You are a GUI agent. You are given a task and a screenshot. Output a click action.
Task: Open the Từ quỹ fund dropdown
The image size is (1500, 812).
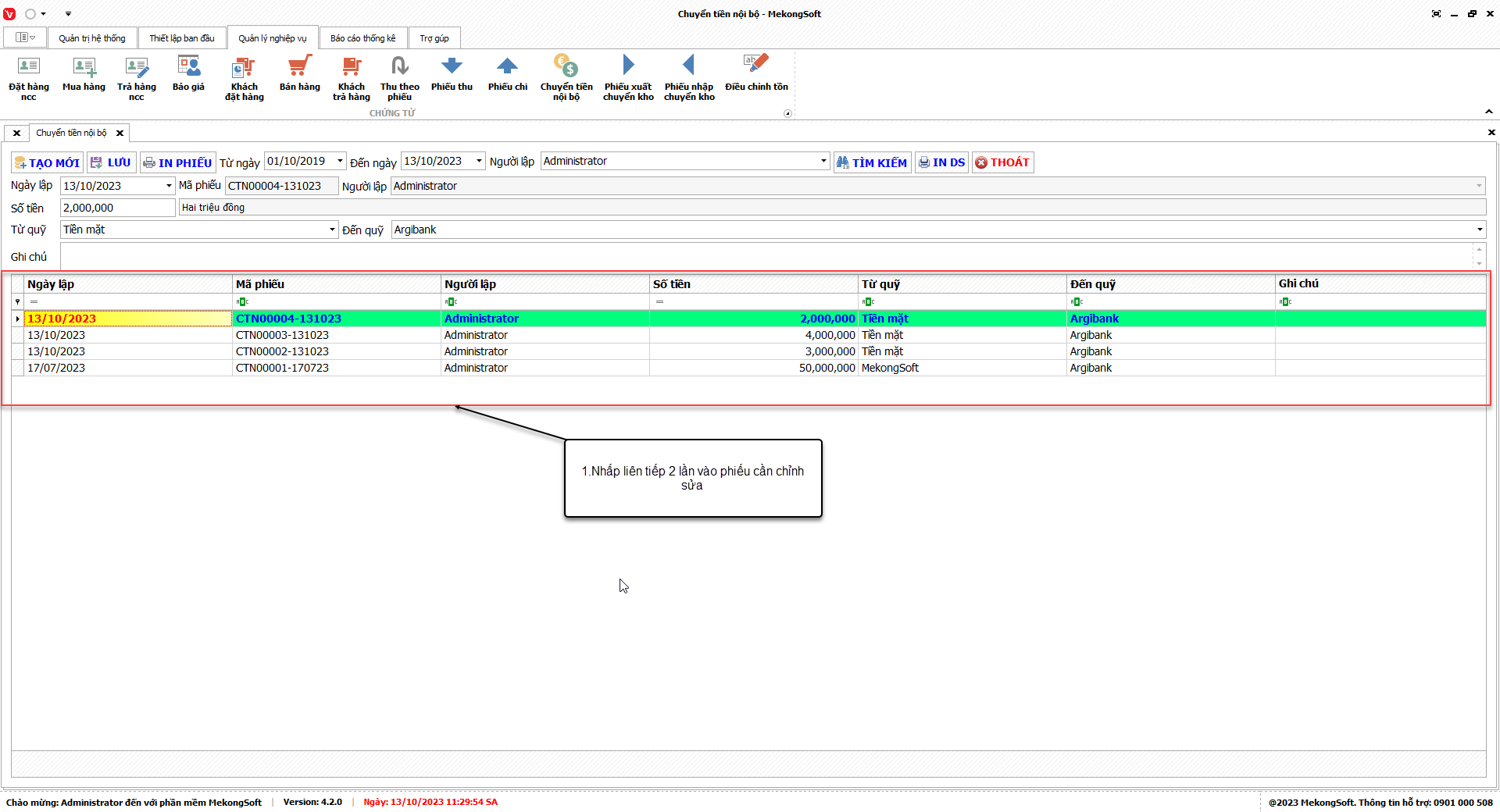pos(332,230)
